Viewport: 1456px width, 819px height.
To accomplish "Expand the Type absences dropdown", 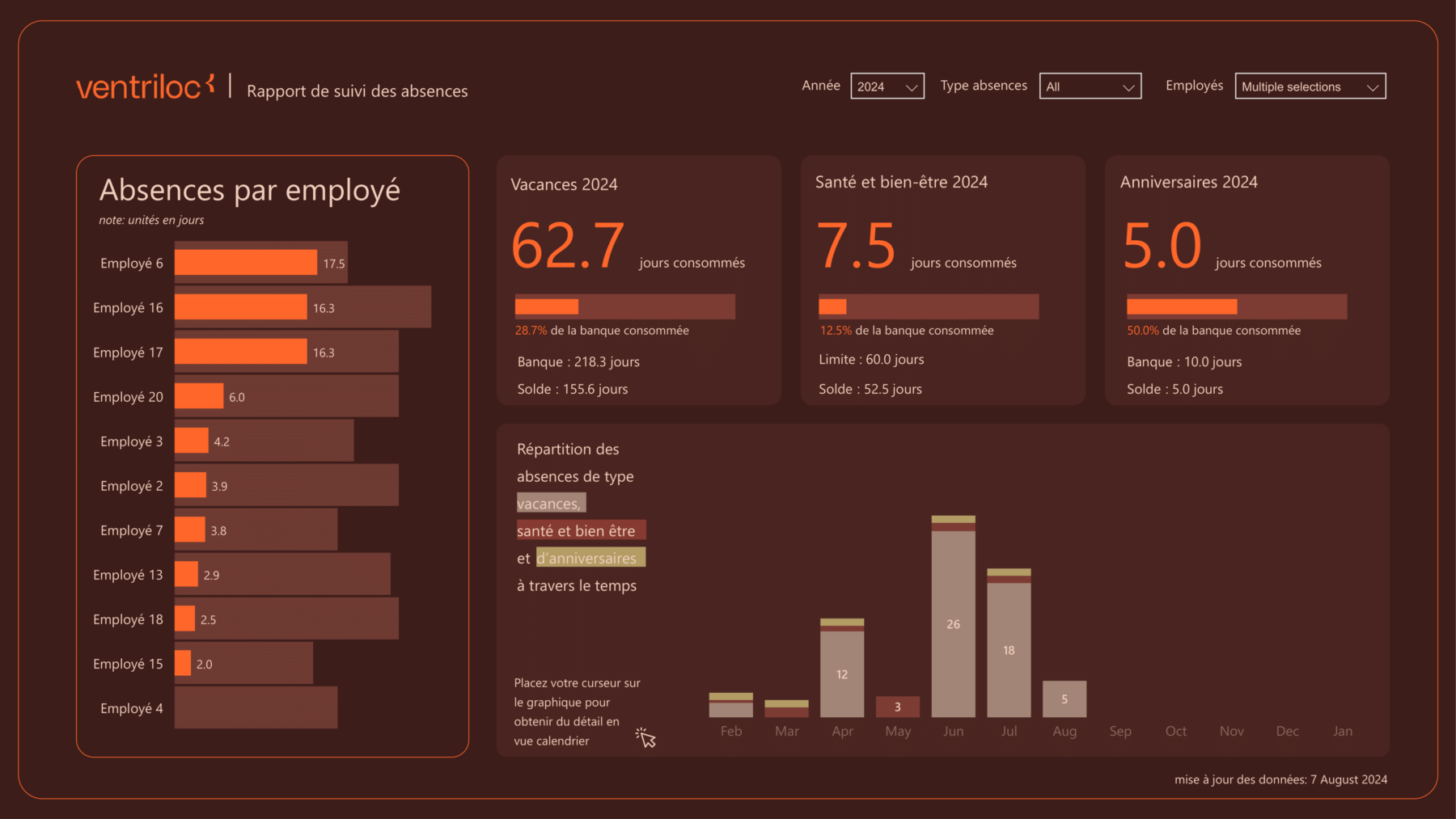I will 1090,86.
